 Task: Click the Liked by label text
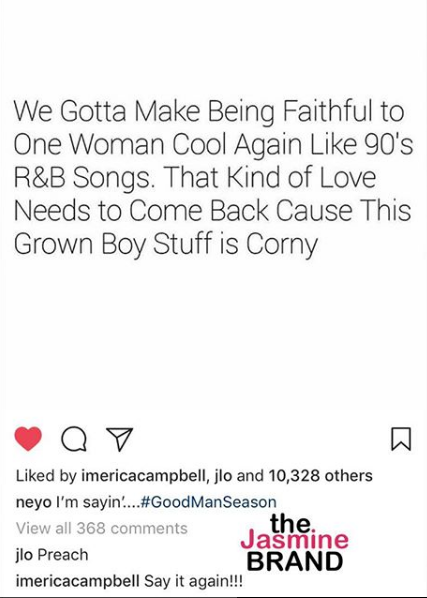point(47,476)
